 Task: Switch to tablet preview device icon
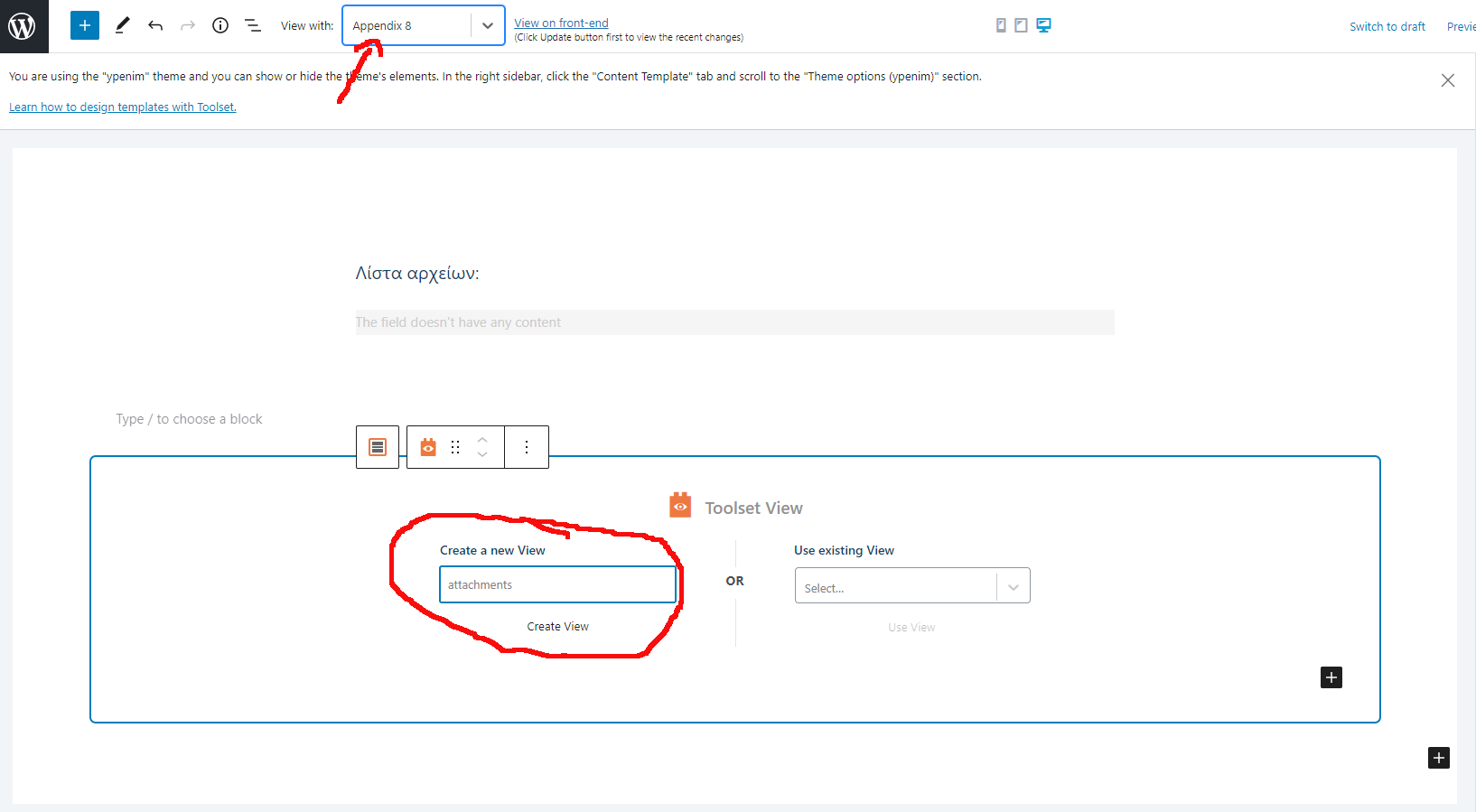[1021, 25]
